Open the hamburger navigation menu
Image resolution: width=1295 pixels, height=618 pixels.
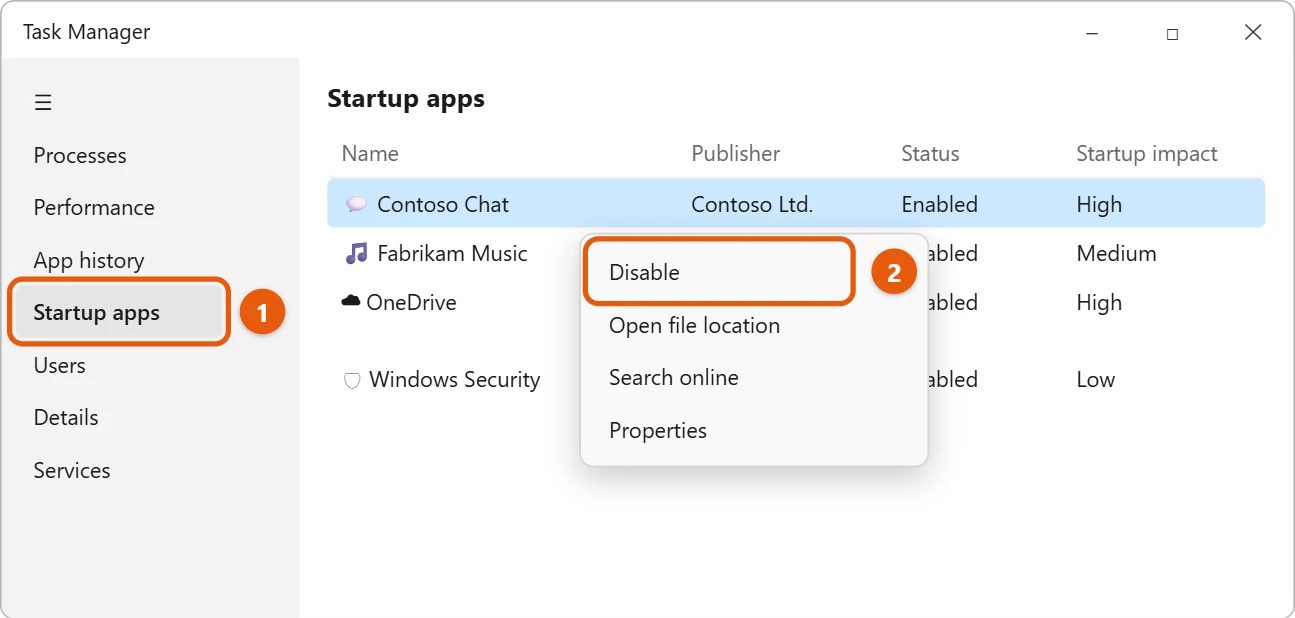(x=43, y=102)
